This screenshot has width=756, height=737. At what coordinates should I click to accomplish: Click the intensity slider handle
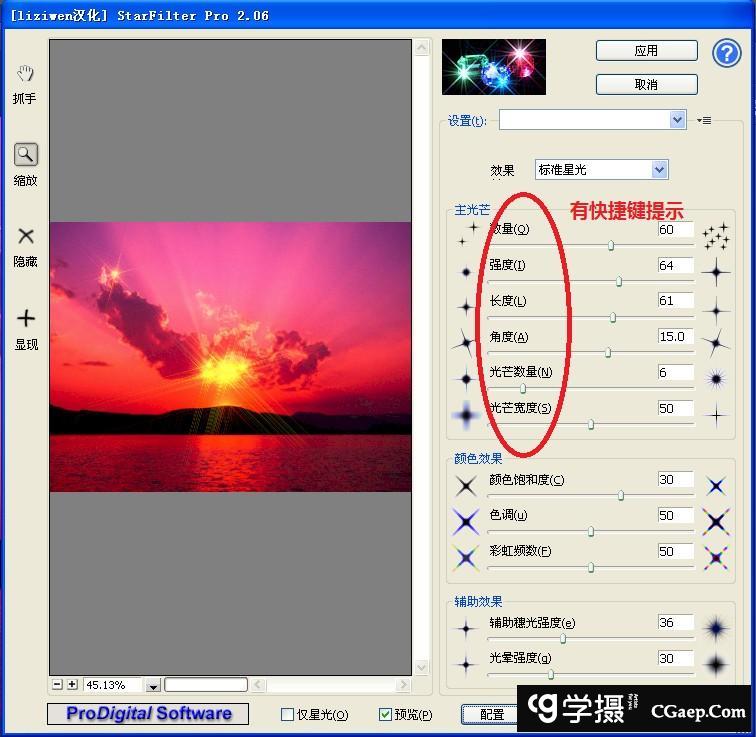pyautogui.click(x=619, y=281)
